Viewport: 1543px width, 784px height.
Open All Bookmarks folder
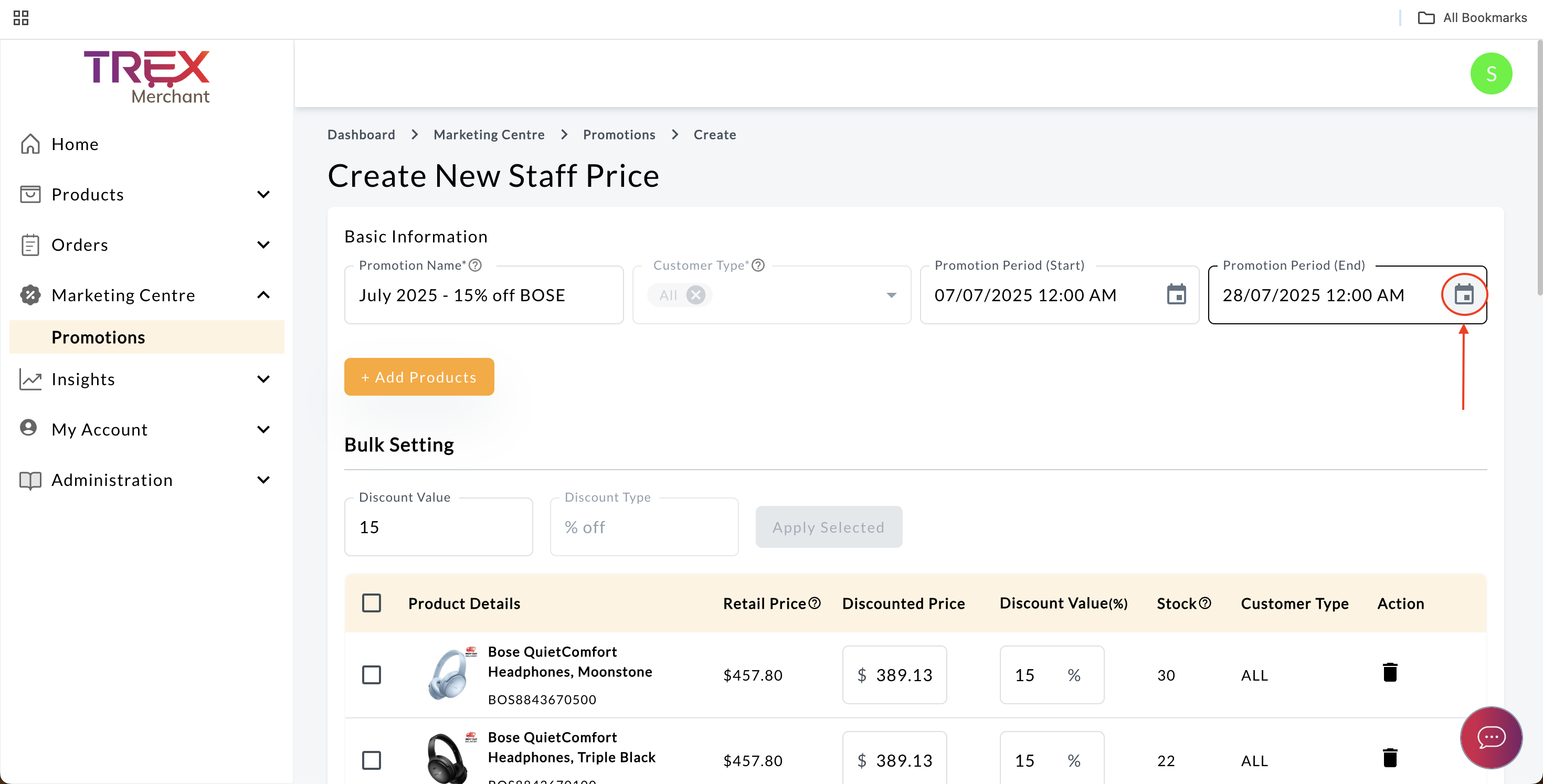pyautogui.click(x=1472, y=18)
